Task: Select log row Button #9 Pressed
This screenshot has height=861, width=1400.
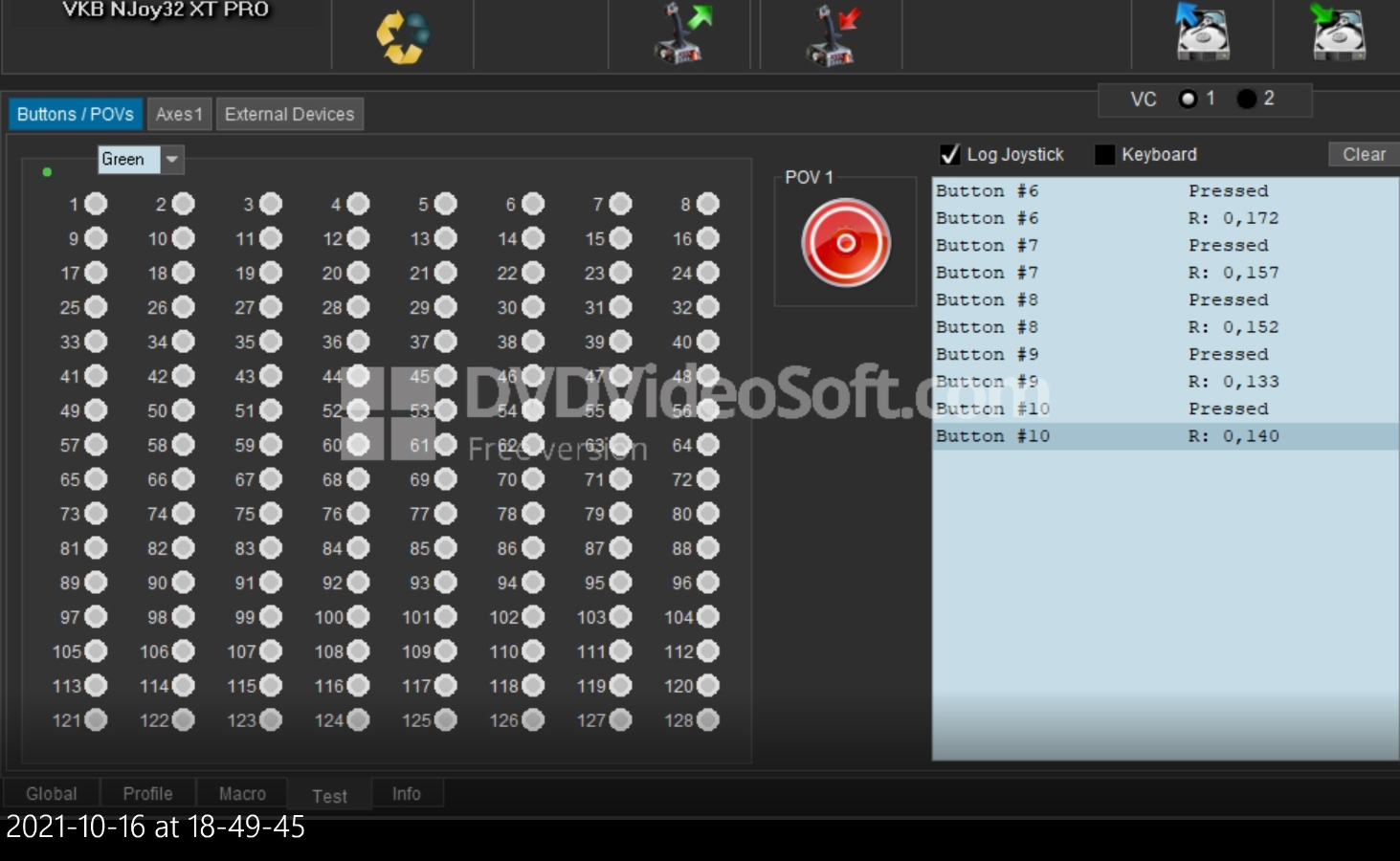Action: click(x=1166, y=355)
